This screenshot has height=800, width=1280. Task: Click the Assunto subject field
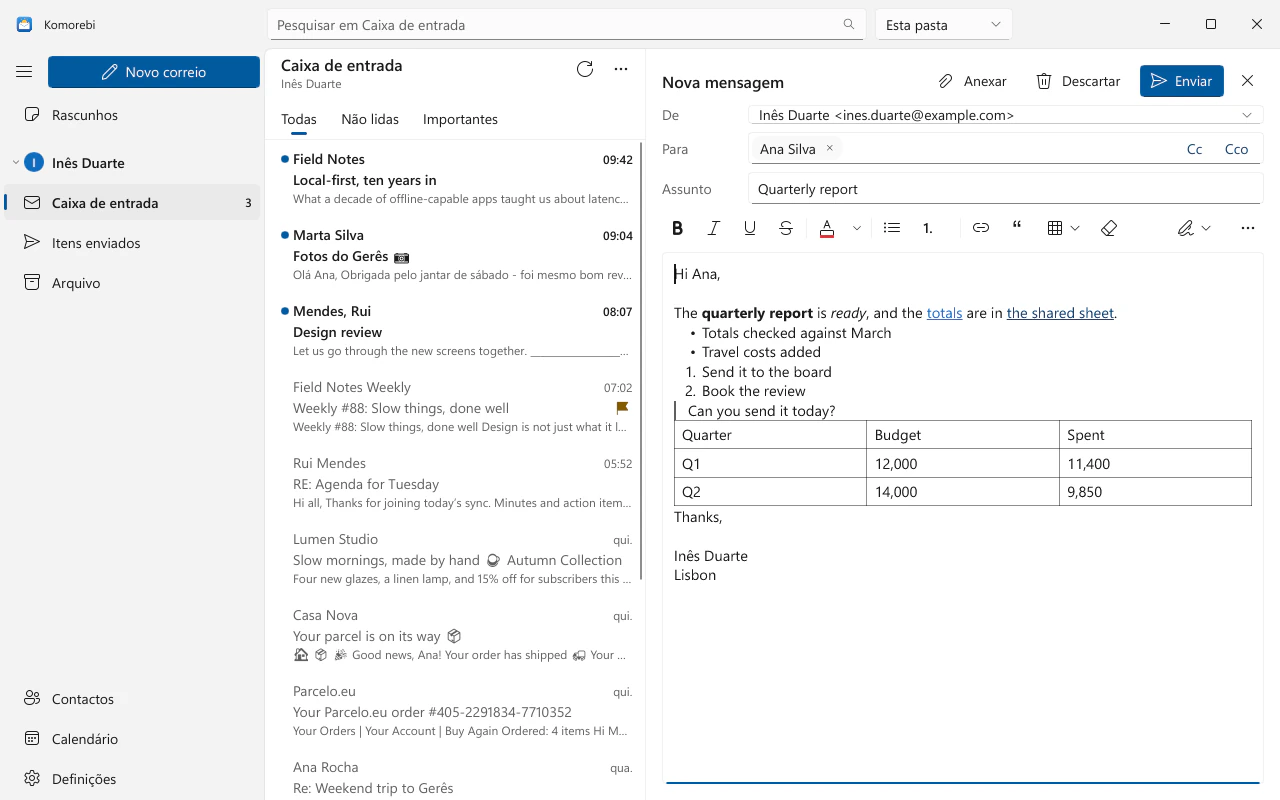1005,189
